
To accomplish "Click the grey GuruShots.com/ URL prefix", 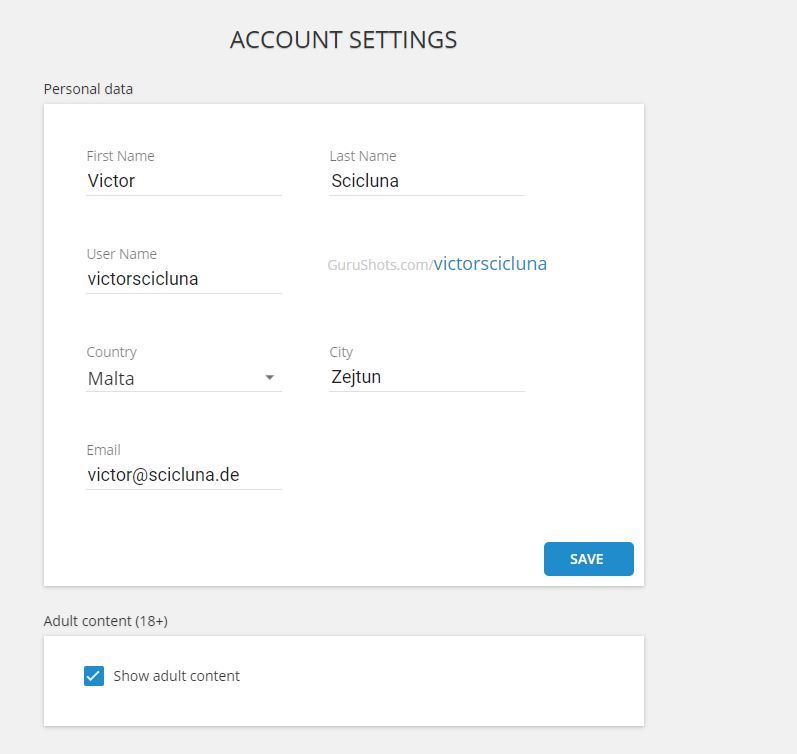I will 380,265.
